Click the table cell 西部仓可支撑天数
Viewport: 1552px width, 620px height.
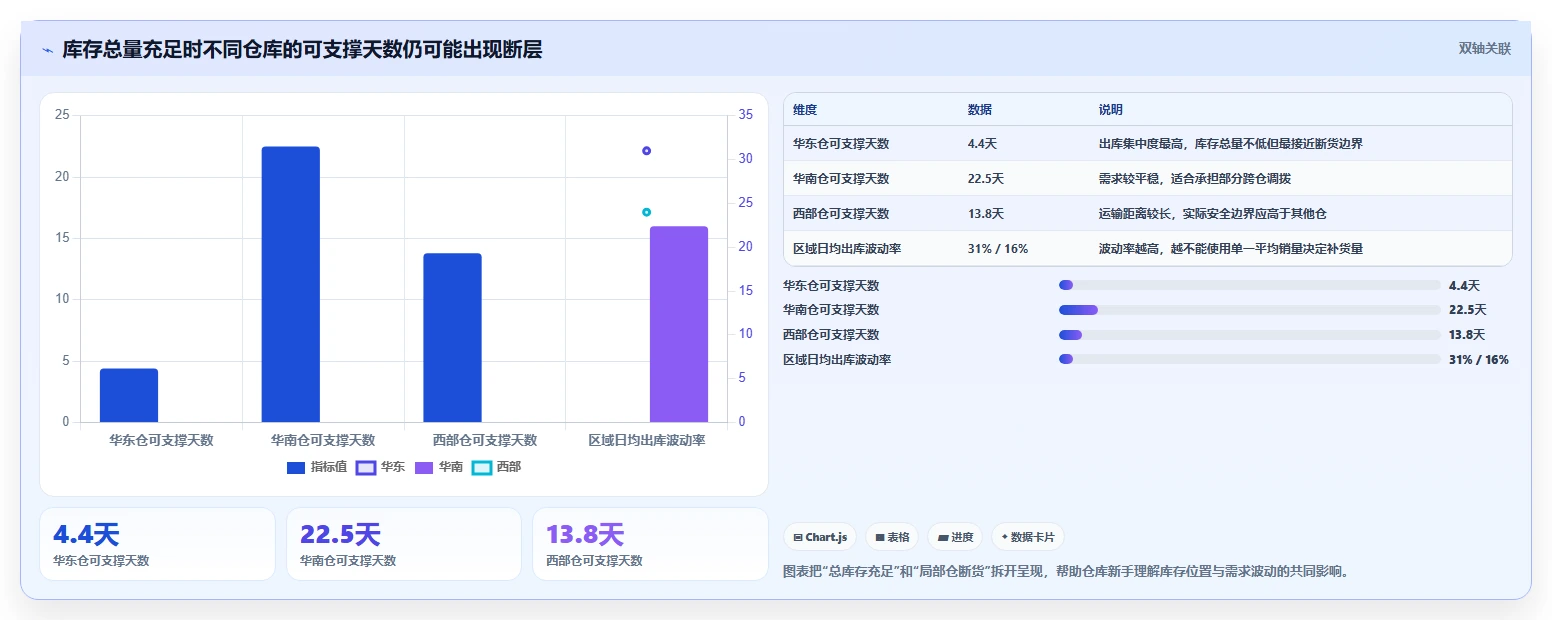(x=841, y=214)
